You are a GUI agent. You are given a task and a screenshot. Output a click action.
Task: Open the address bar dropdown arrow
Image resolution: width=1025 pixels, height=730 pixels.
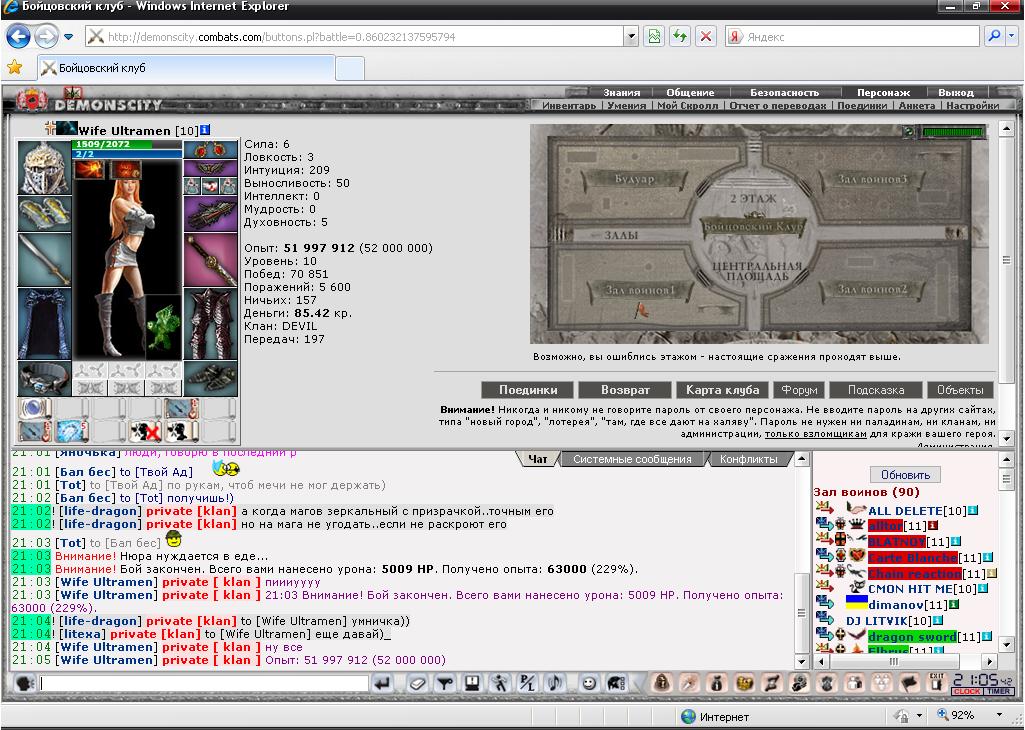630,37
